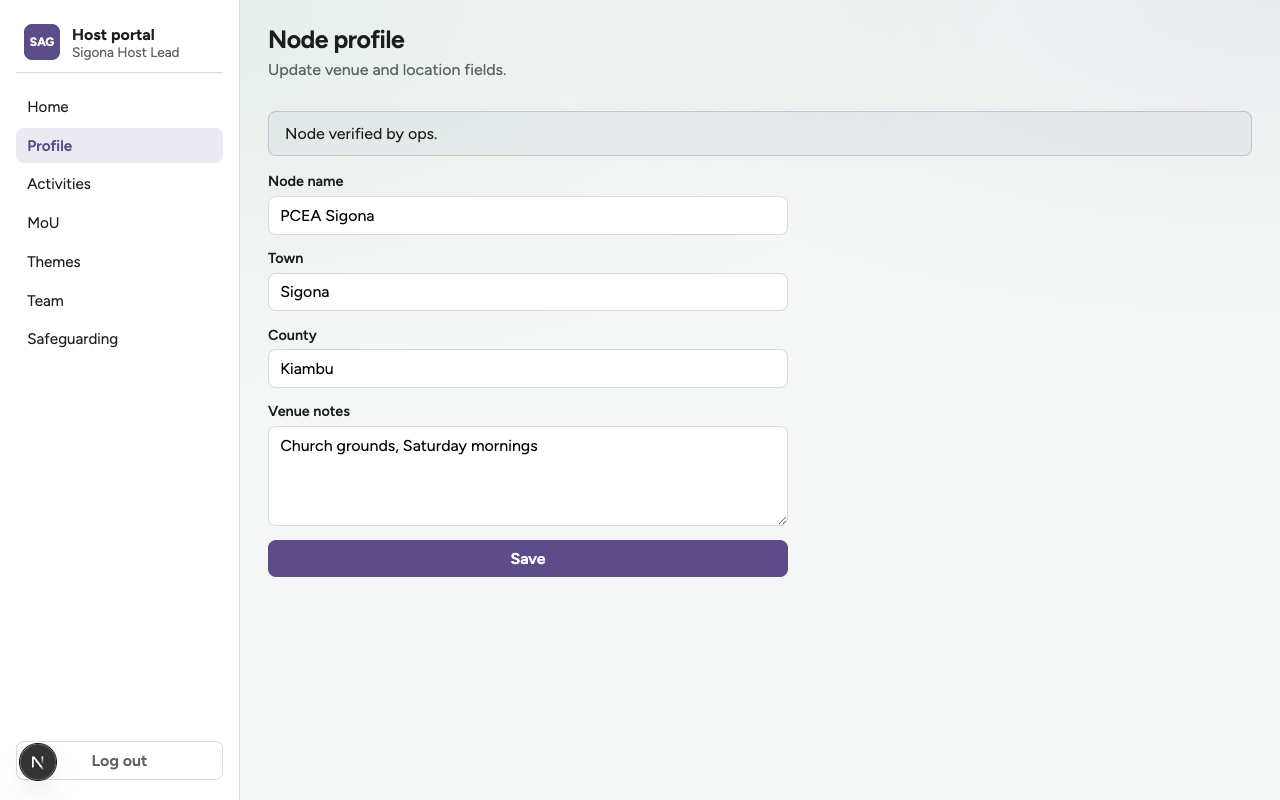Image resolution: width=1280 pixels, height=800 pixels.
Task: Click the County field label
Action: click(x=292, y=335)
